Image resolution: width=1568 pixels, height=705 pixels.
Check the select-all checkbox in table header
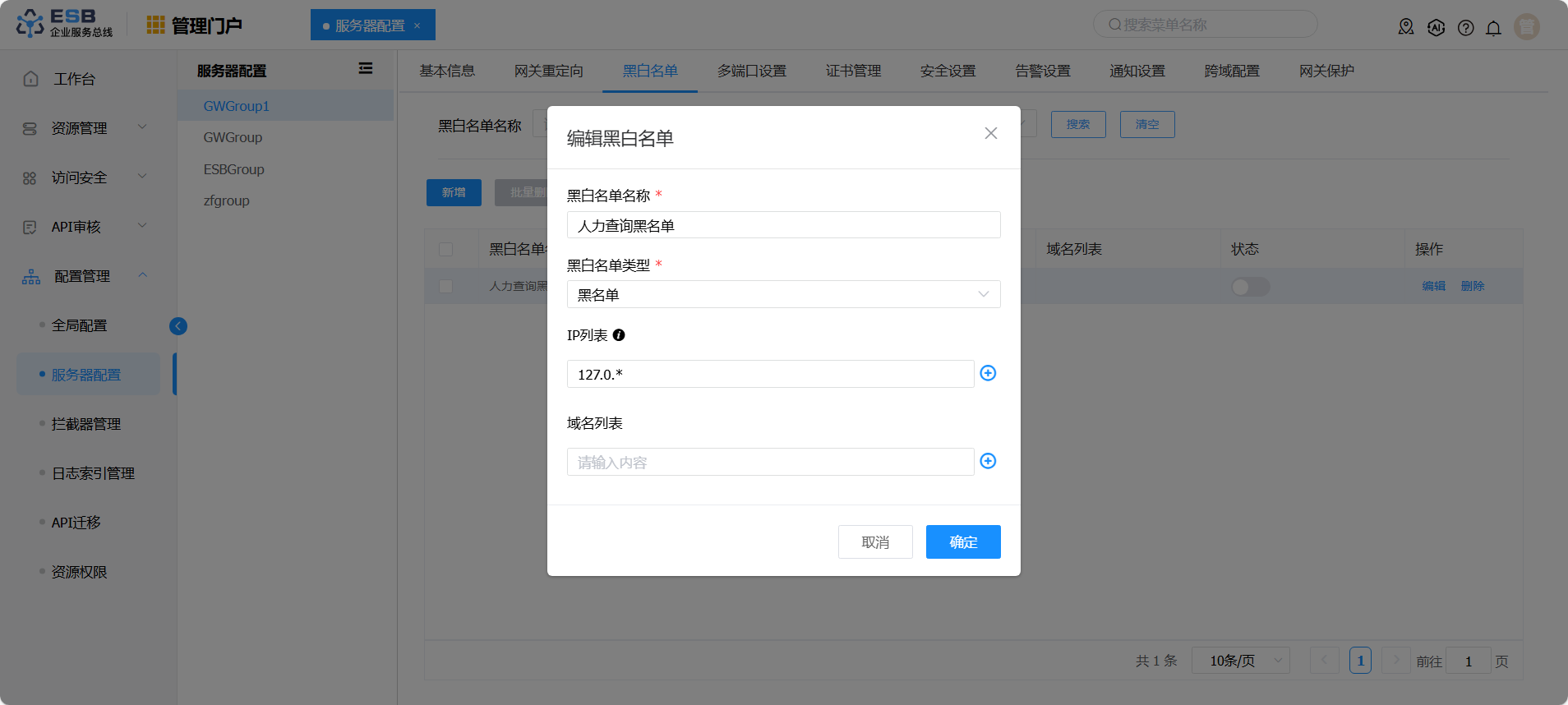point(446,249)
